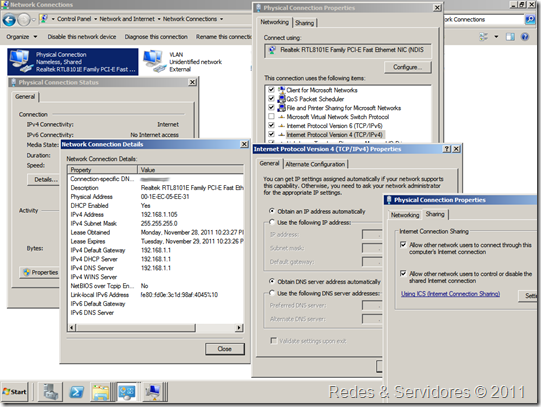The width and height of the screenshot is (541, 407).
Task: Open the Help icon in the toolbar
Action: tap(525, 37)
